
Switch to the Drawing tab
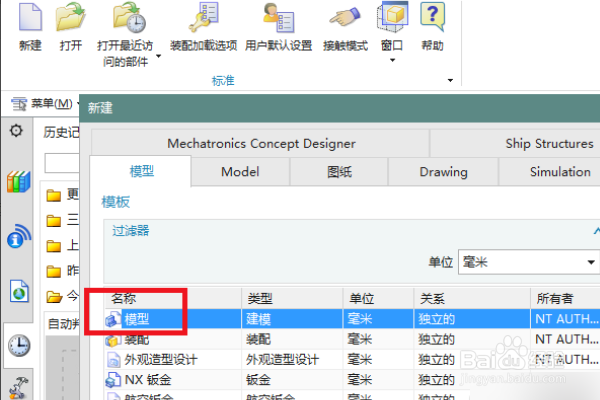point(443,171)
